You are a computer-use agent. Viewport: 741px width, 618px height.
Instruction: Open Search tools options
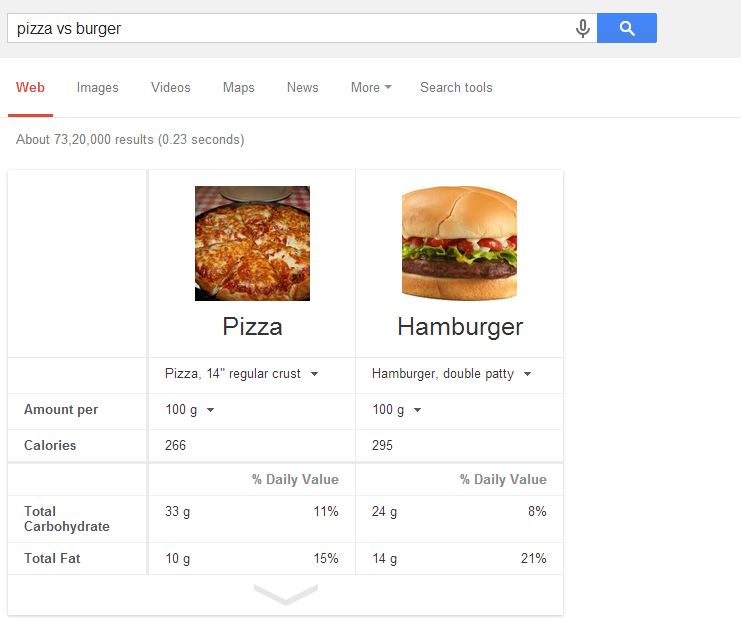(456, 87)
